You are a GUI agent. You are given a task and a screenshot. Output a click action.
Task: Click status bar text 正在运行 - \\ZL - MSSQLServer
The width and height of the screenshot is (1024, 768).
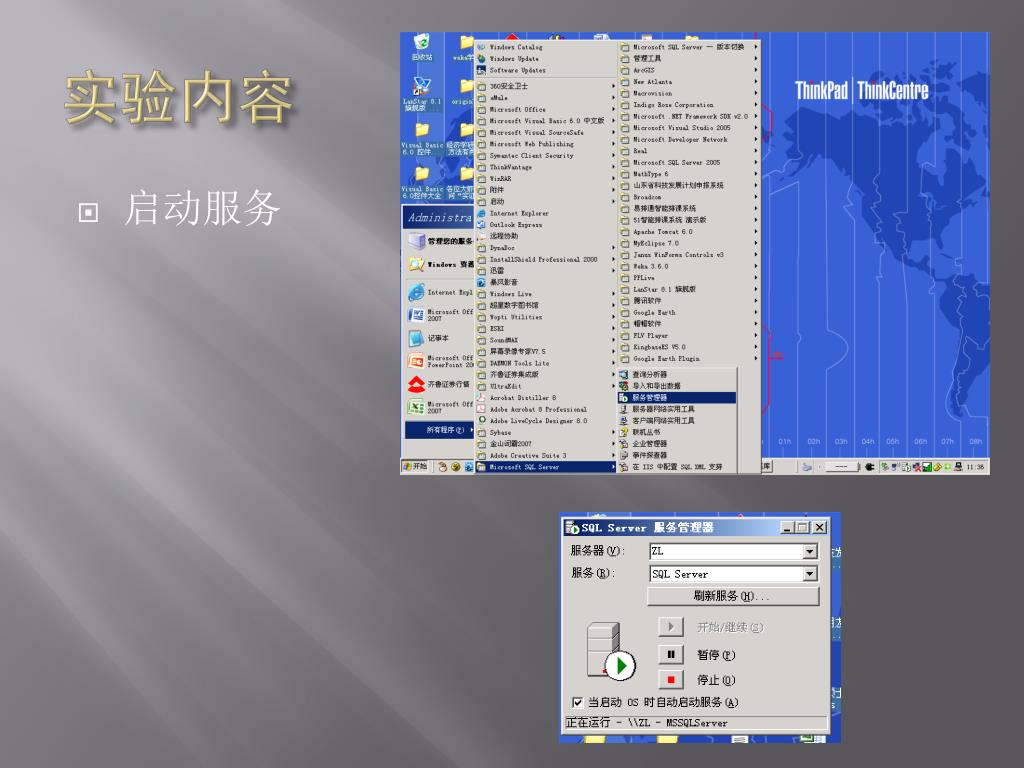[647, 723]
